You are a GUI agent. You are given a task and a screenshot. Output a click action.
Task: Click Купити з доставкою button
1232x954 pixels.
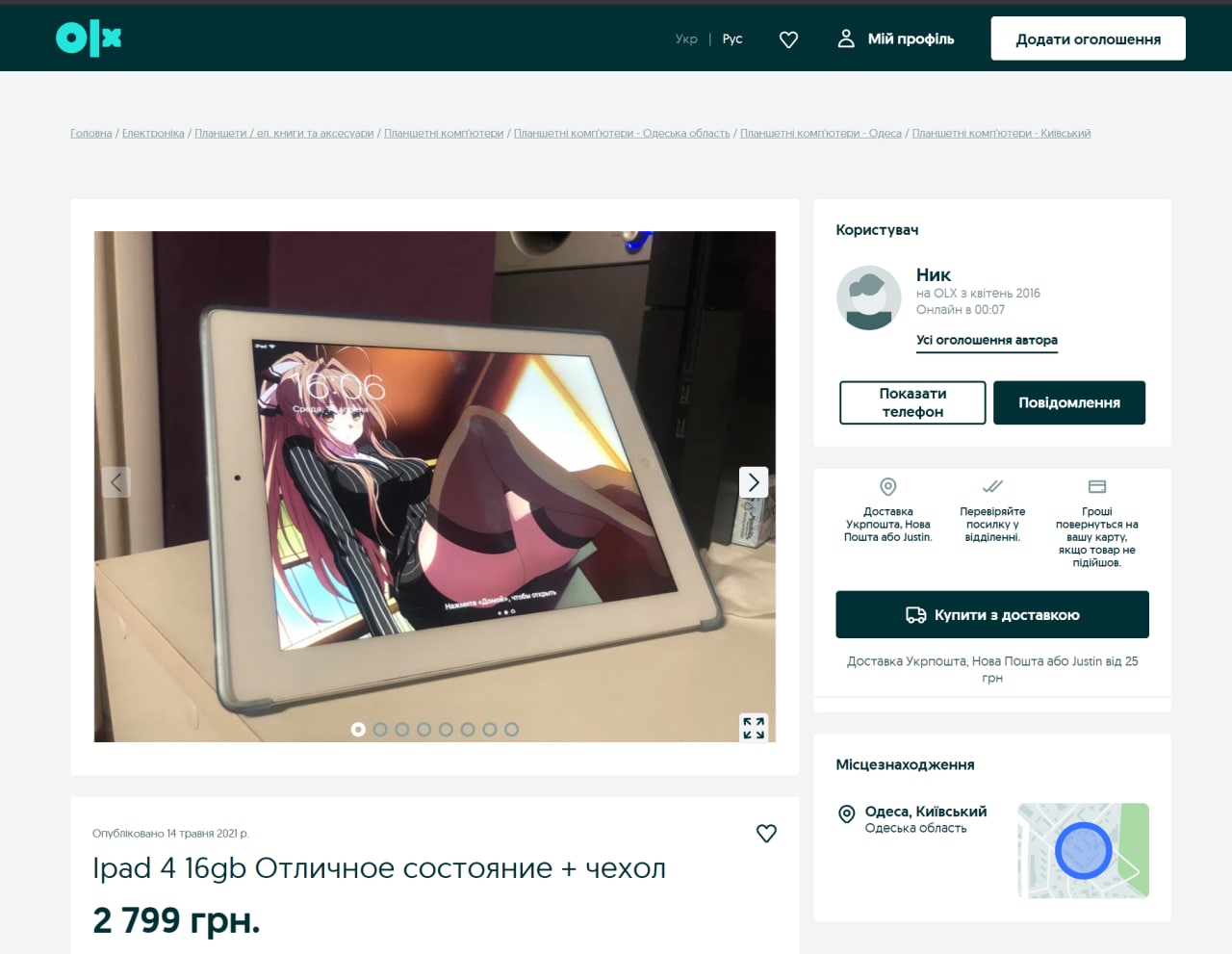(x=992, y=614)
